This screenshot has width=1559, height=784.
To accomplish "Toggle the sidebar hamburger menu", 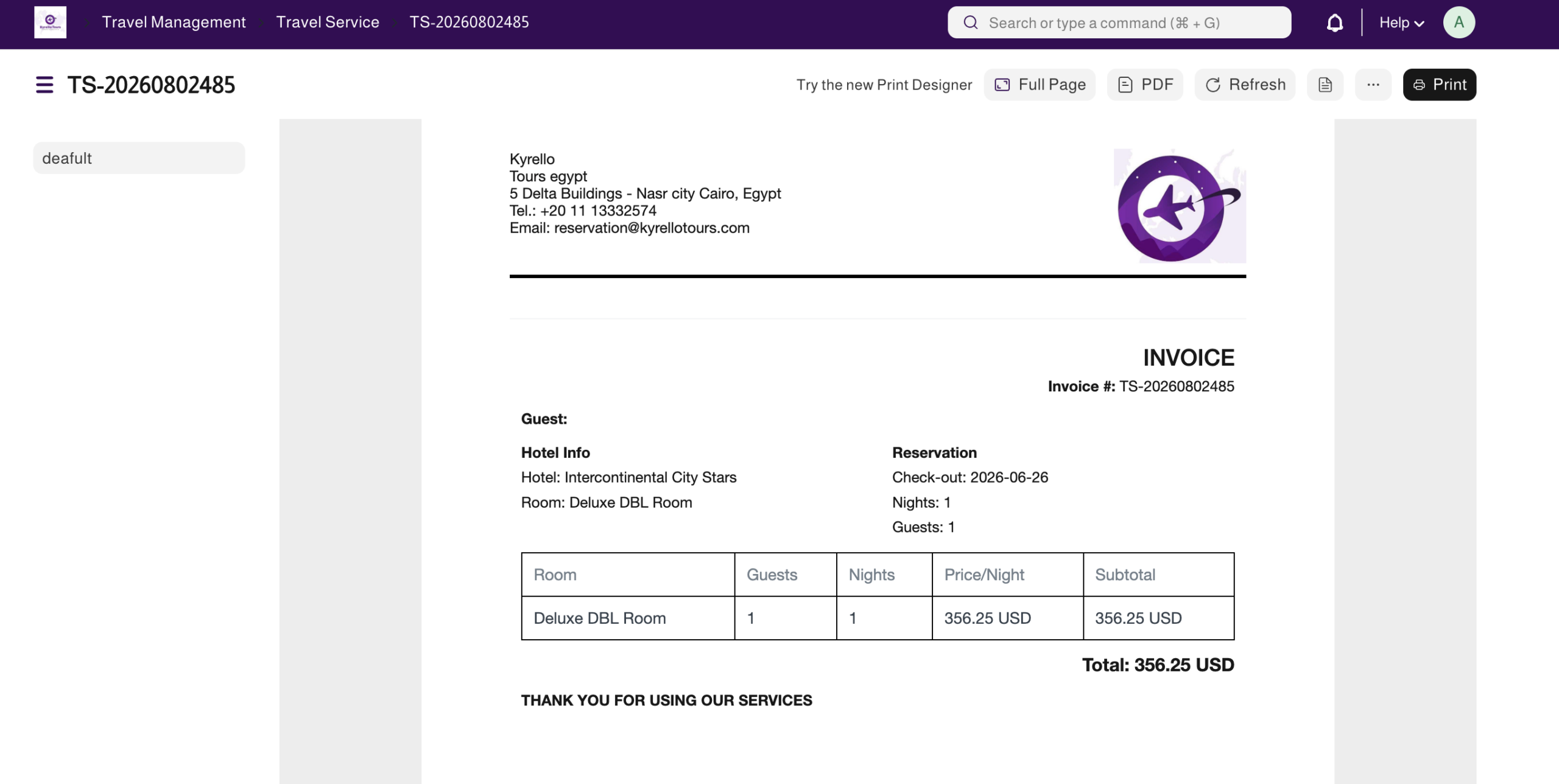I will point(44,85).
